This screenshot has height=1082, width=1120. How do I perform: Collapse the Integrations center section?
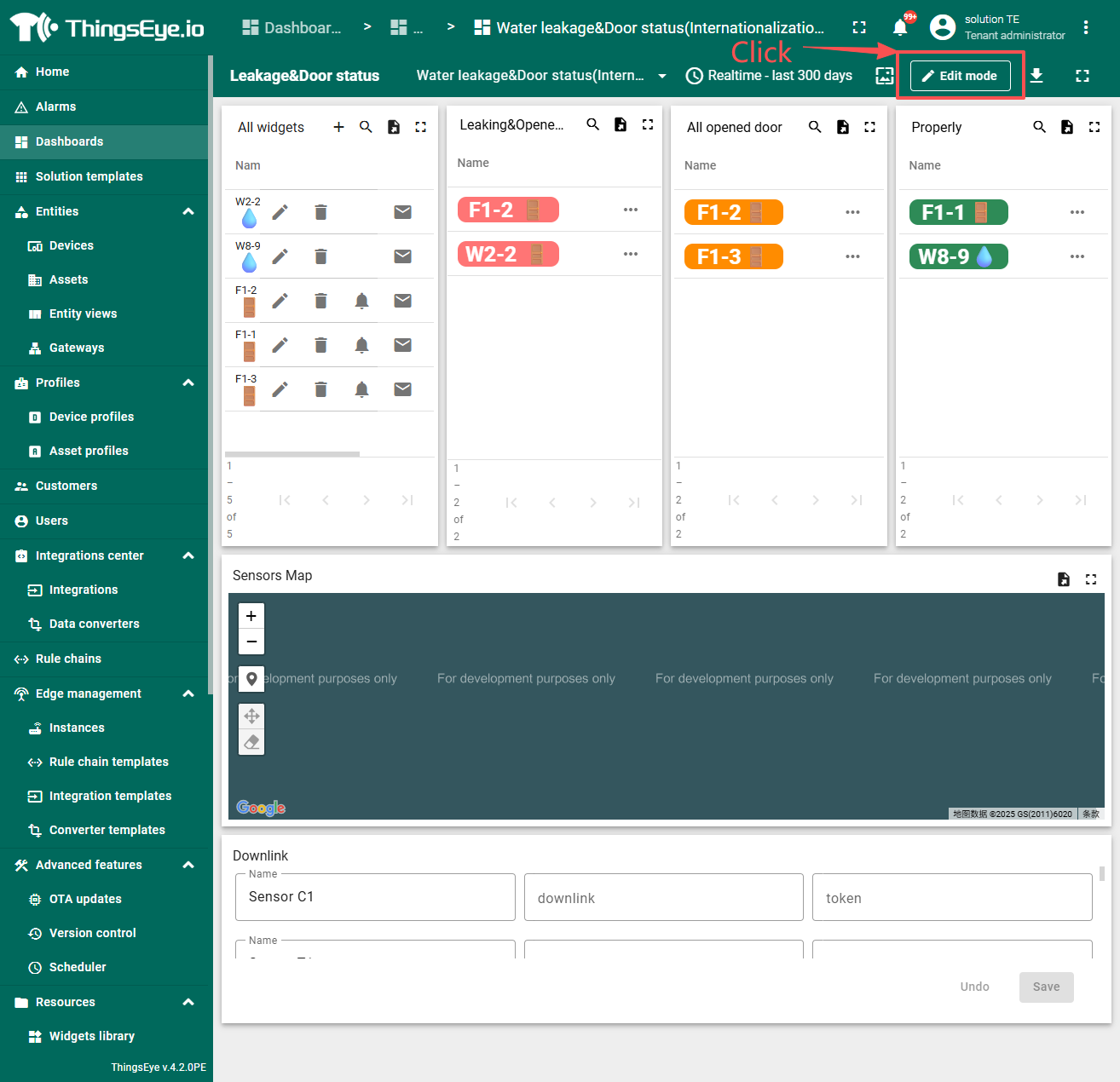(188, 555)
